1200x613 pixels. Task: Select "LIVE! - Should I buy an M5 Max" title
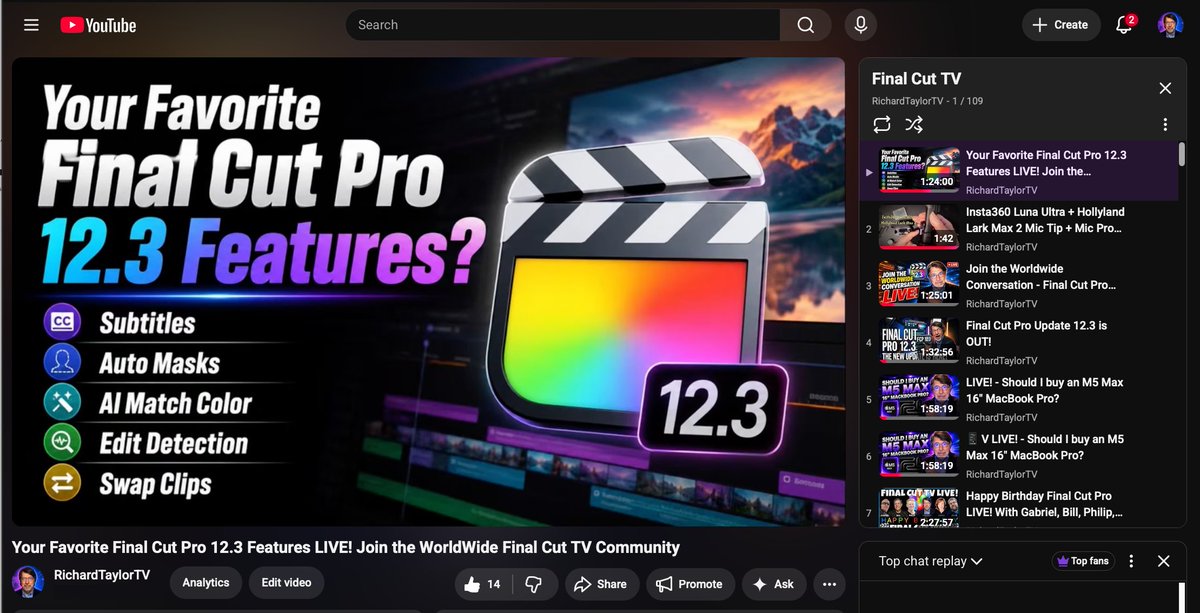(1044, 390)
